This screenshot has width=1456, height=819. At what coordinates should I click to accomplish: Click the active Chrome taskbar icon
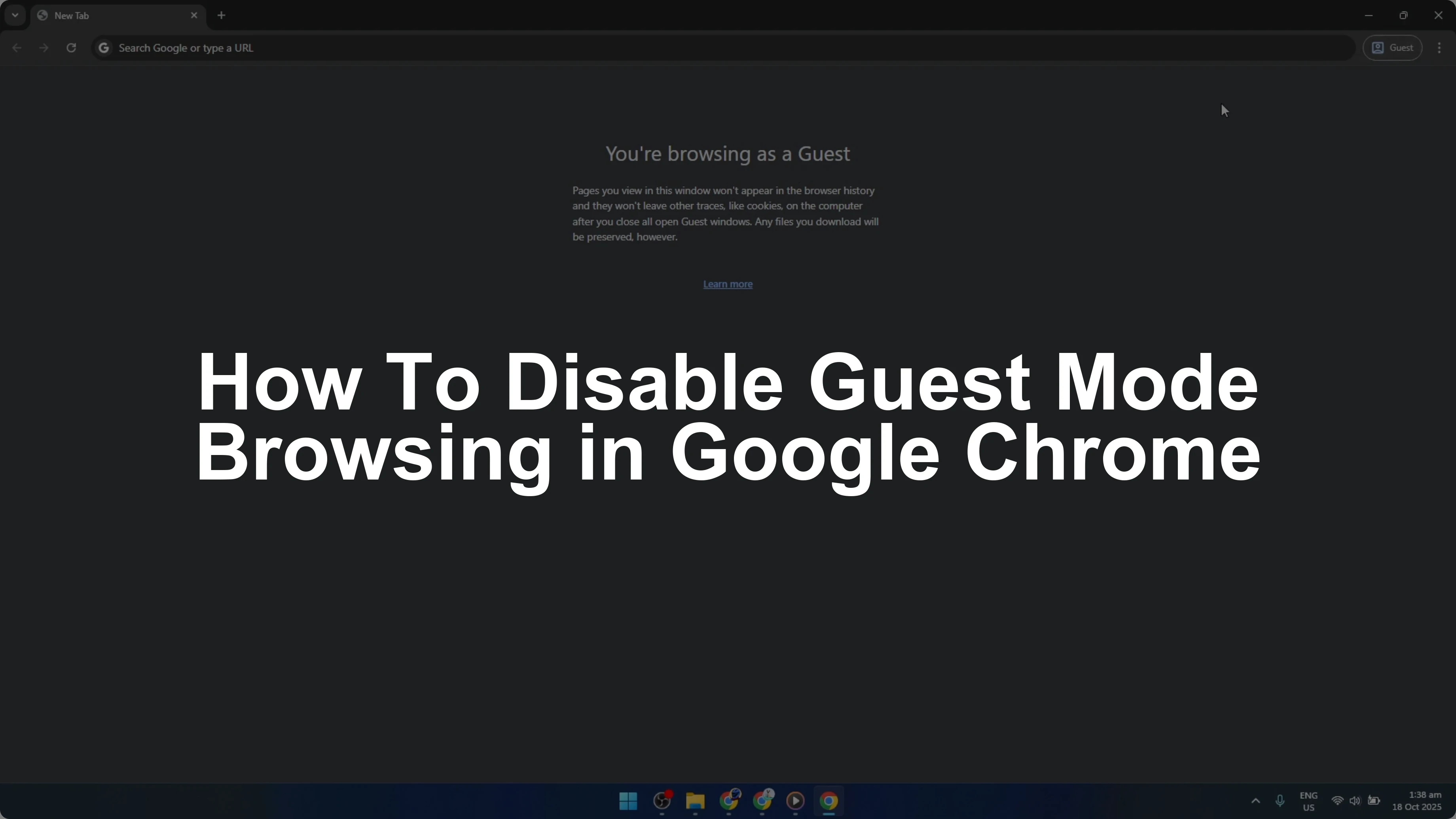coord(828,801)
